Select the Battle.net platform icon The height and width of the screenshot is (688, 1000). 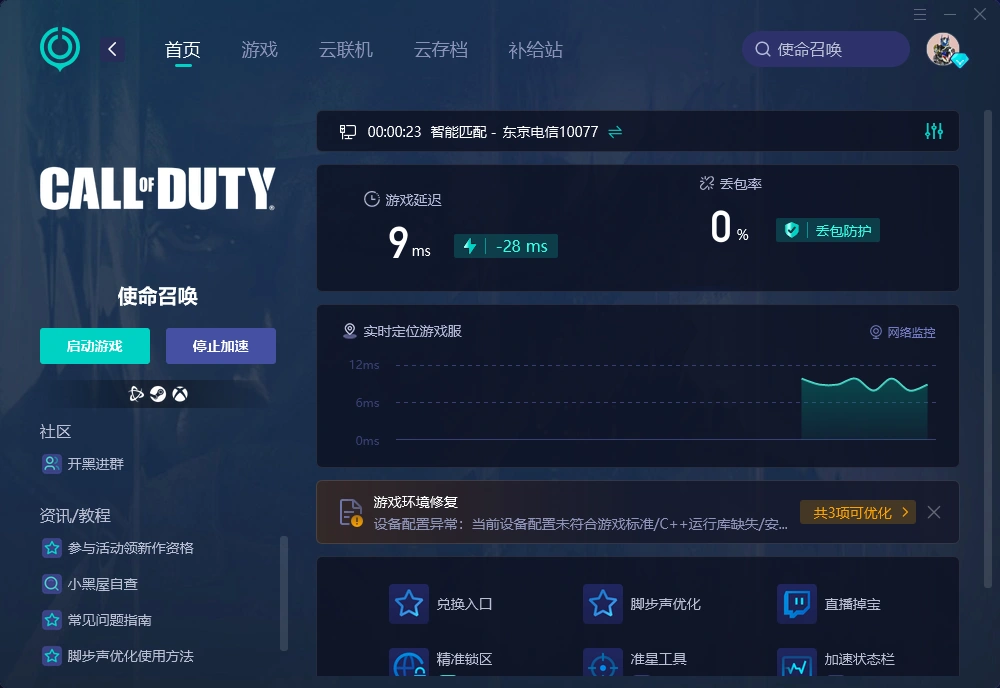point(136,394)
